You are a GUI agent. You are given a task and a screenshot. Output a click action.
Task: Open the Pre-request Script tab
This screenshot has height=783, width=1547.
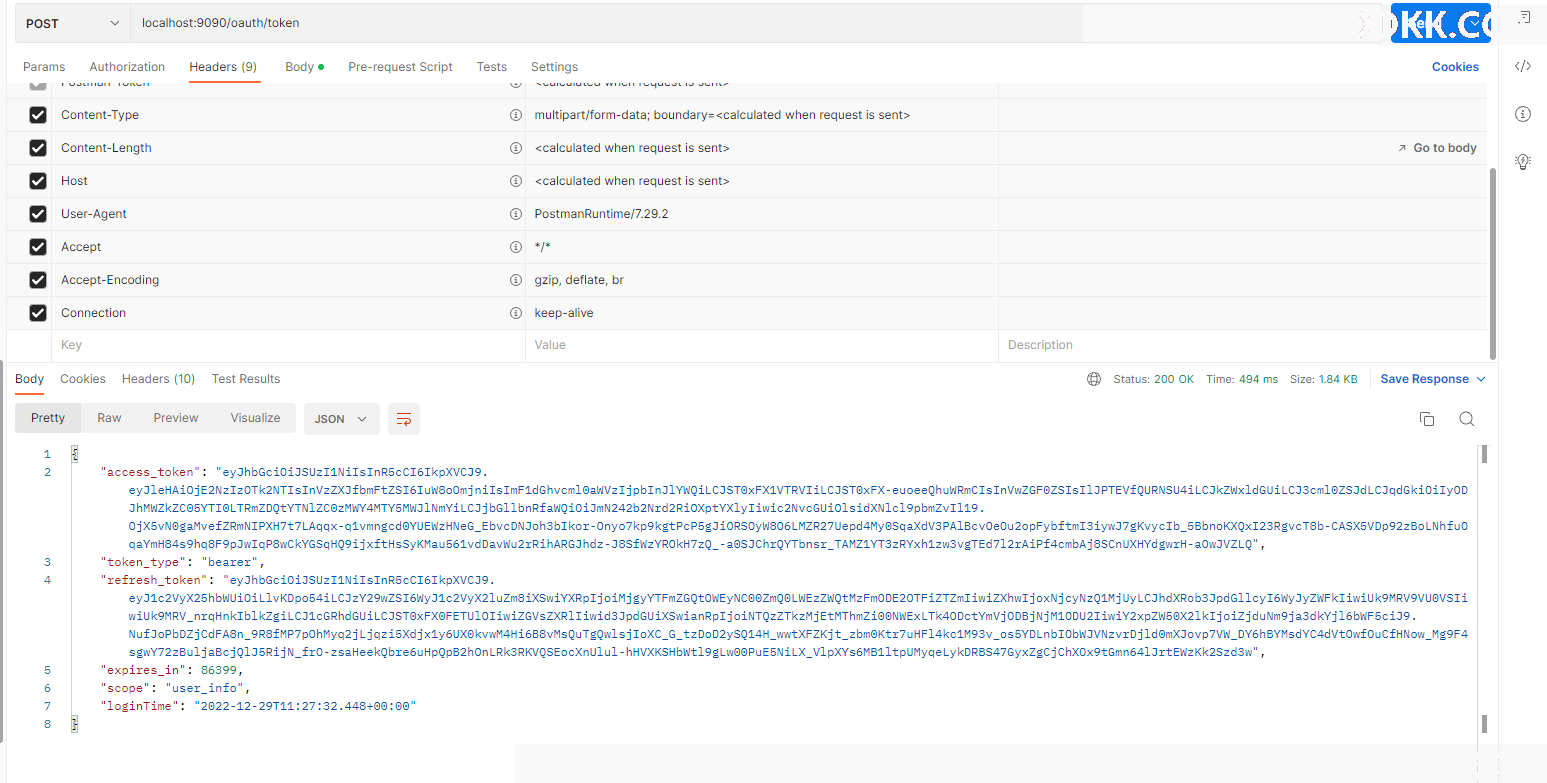tap(400, 67)
